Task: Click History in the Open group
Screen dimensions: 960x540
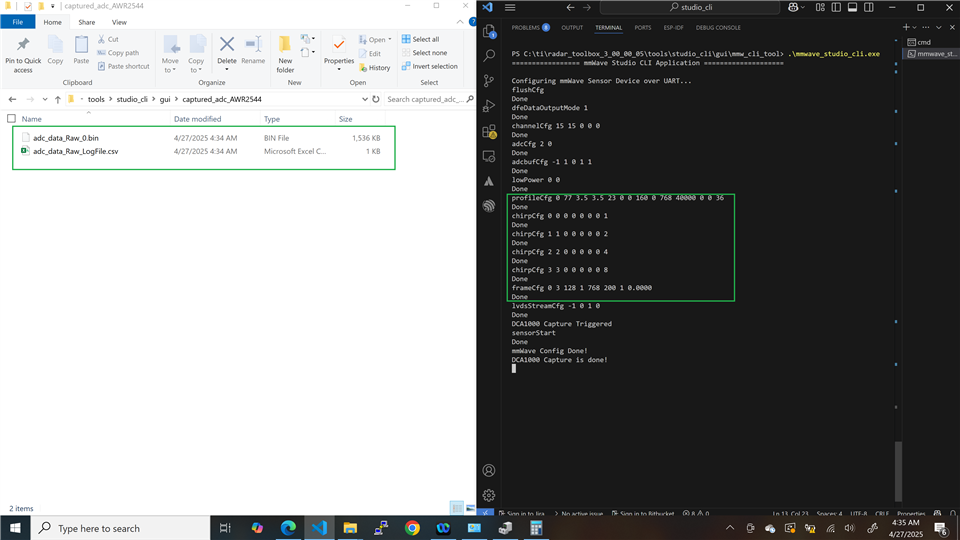Action: 375,67
